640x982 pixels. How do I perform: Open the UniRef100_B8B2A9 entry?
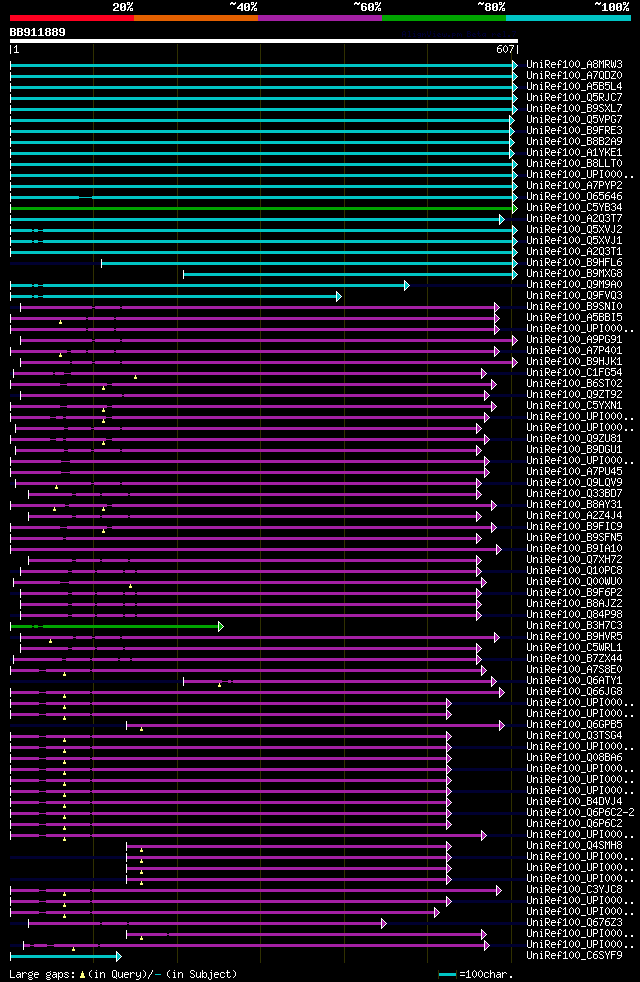click(574, 142)
